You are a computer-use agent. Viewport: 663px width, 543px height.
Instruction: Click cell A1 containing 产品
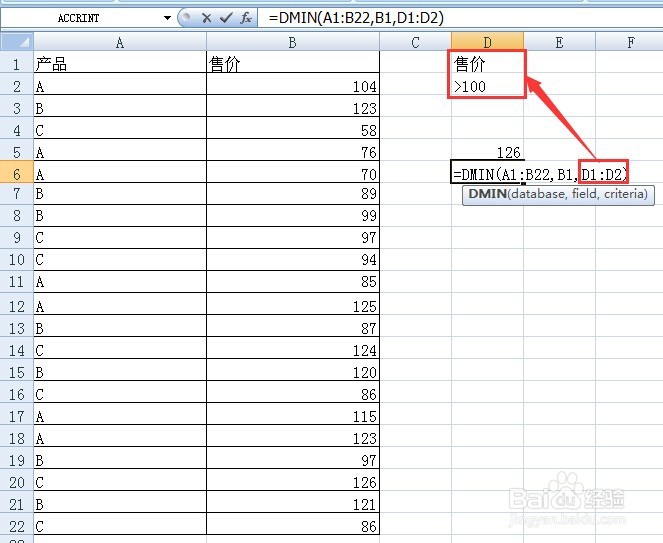coord(120,63)
